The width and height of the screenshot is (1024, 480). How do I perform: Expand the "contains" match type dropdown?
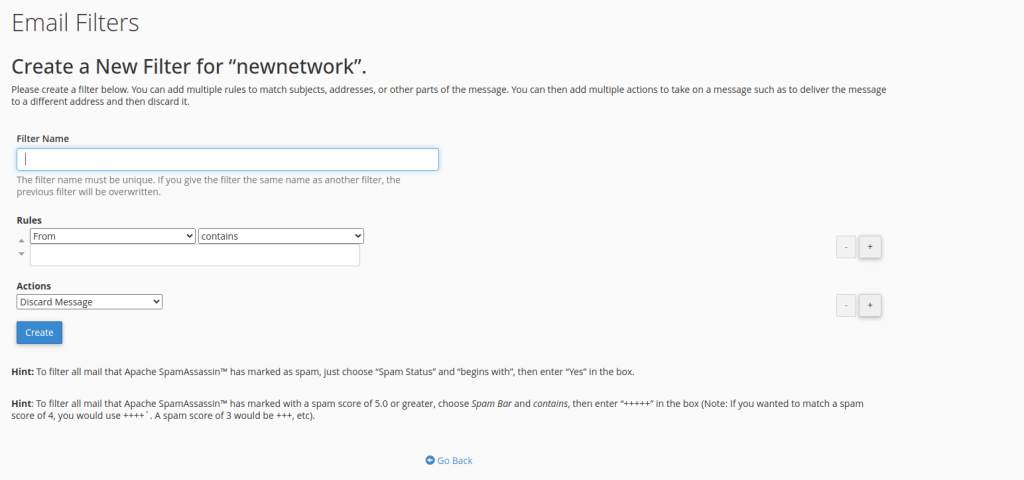(281, 236)
